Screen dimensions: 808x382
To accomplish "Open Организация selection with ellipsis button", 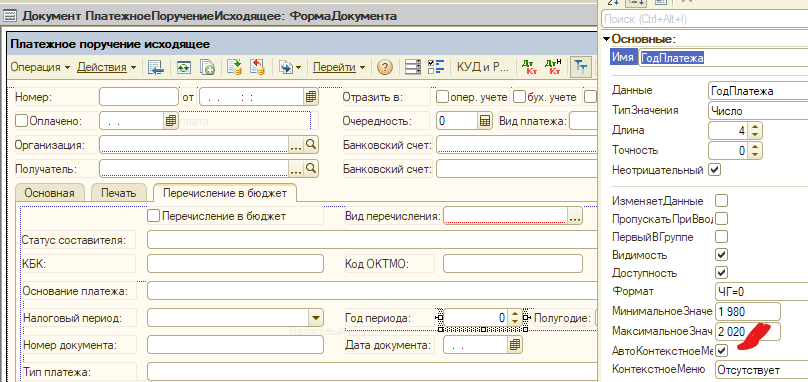I will (296, 145).
